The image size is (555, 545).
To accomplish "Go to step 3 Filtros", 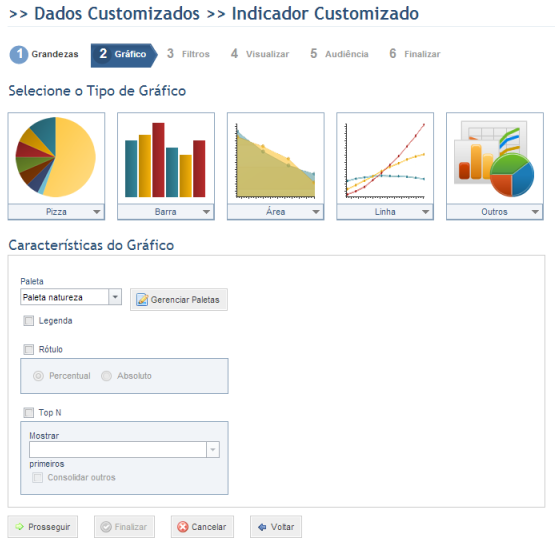I will click(x=188, y=54).
